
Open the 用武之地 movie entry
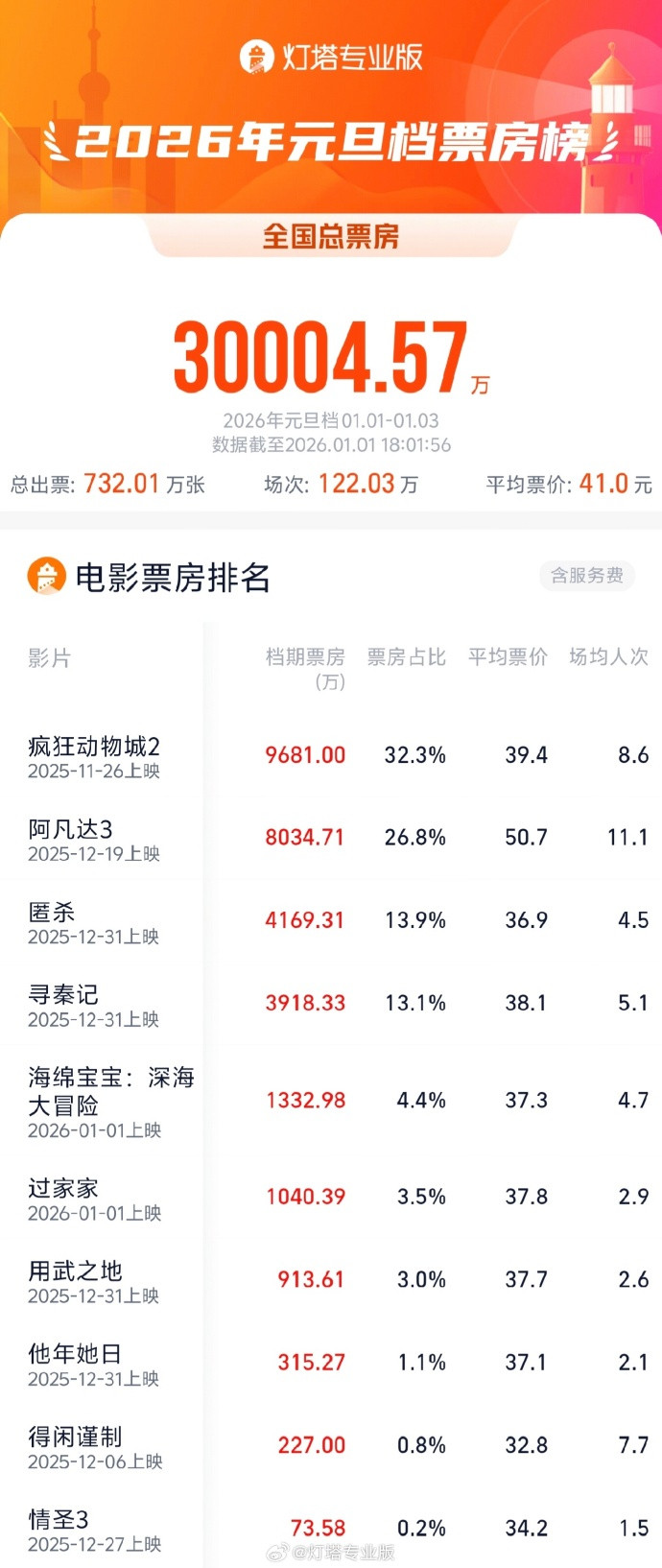[75, 1271]
